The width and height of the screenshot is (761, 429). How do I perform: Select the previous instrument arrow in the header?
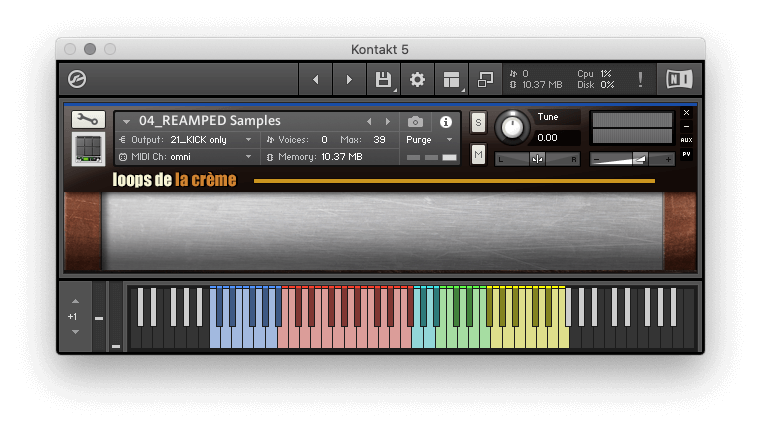point(369,121)
